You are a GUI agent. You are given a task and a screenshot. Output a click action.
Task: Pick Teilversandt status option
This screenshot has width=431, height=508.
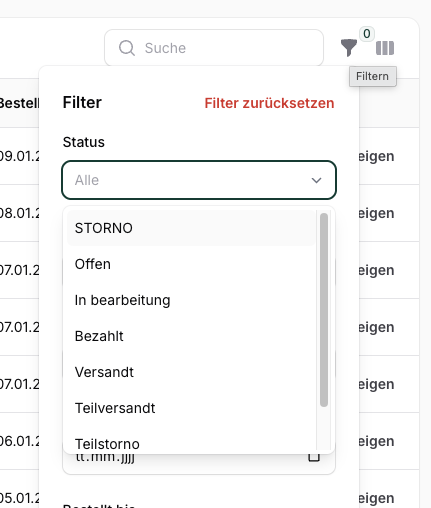(191, 408)
